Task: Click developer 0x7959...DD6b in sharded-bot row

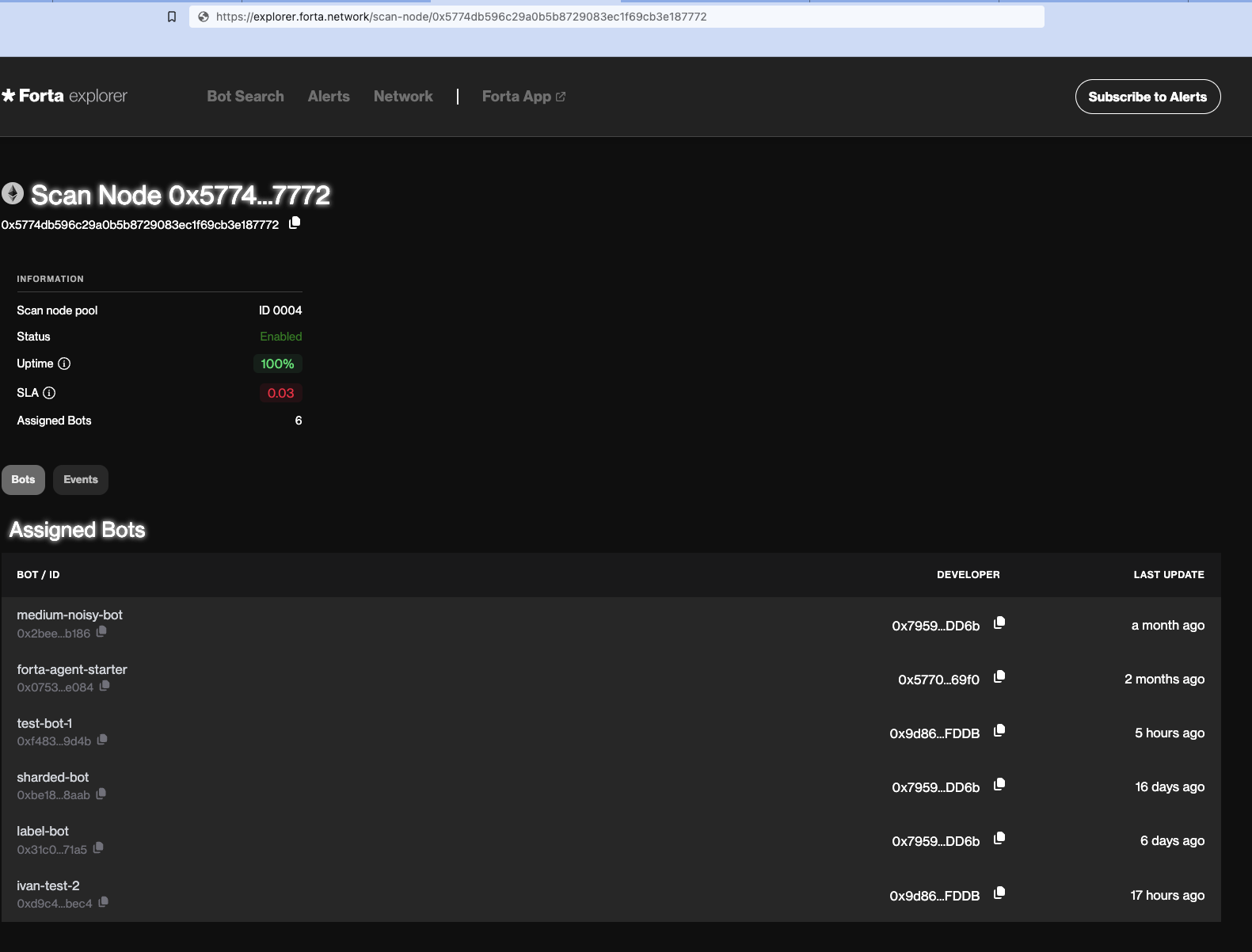Action: (936, 787)
